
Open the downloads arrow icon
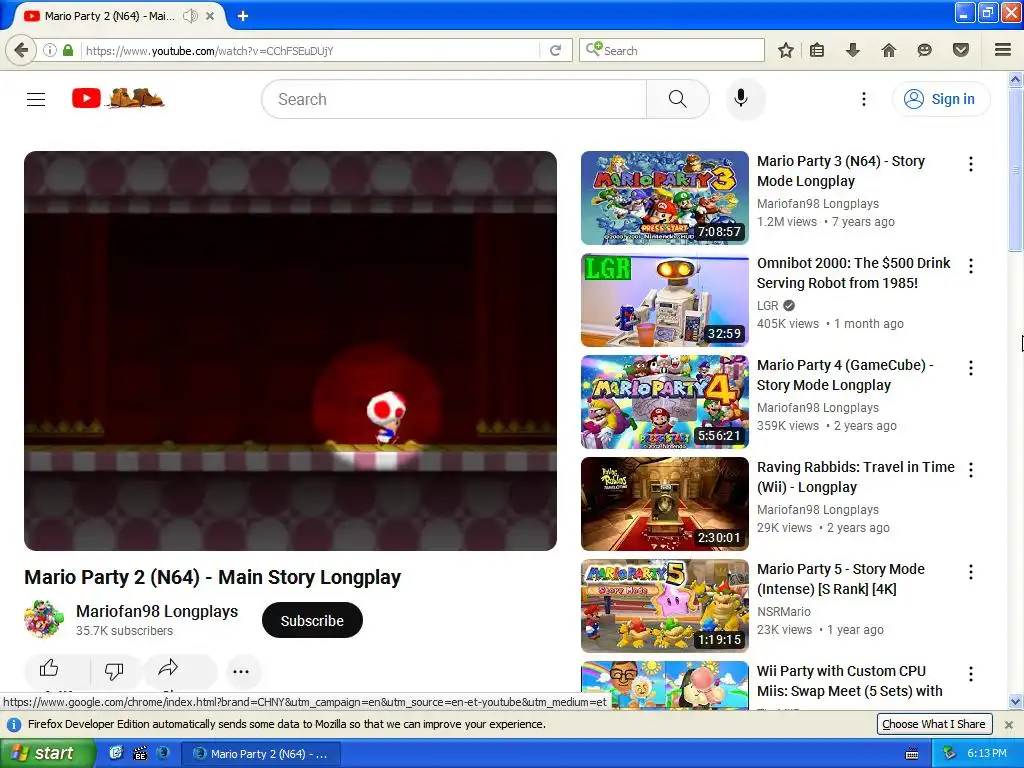(x=852, y=50)
